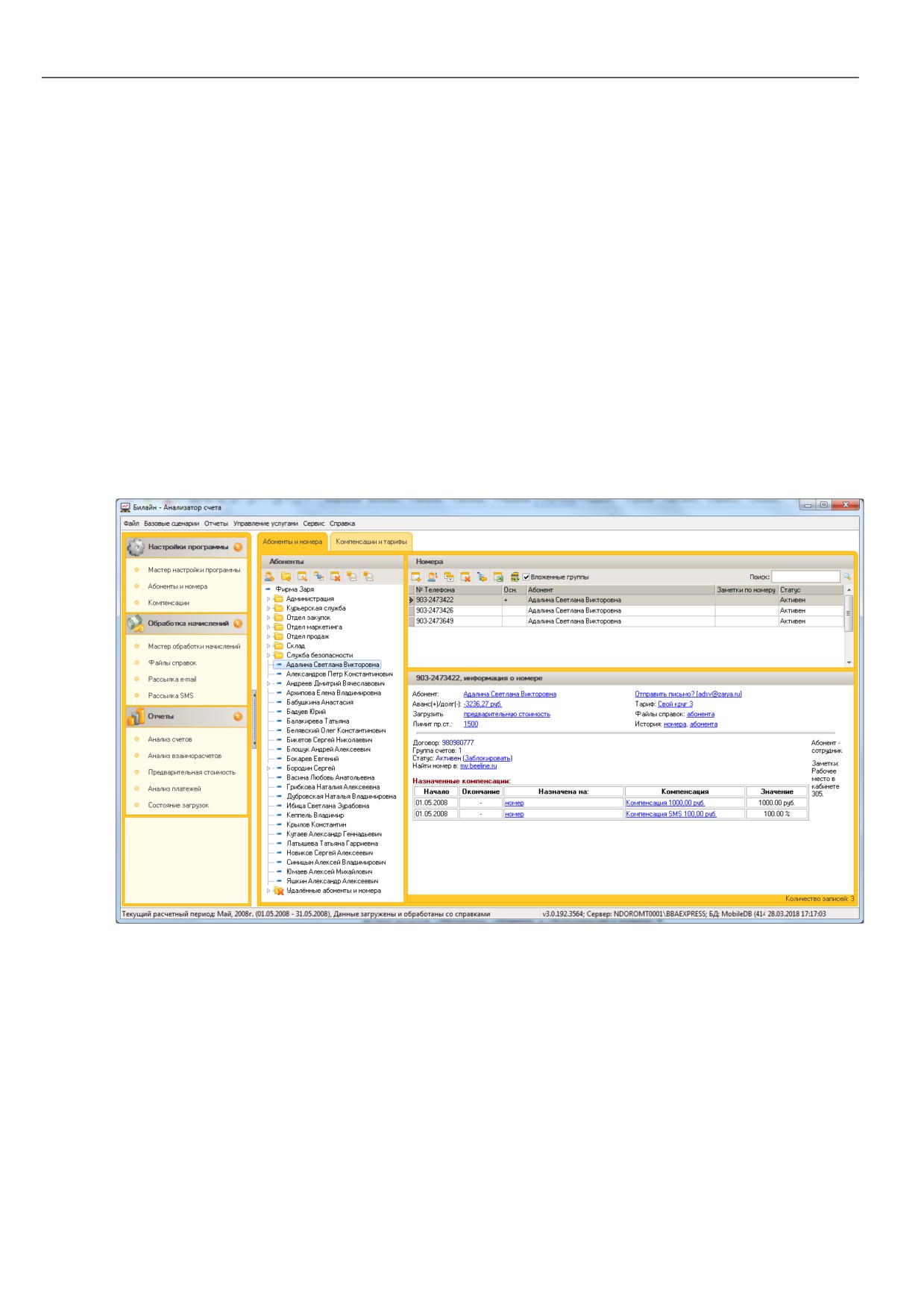Viewport: 924px width, 1307px height.
Task: Click the предварительную стоимость link
Action: point(507,715)
